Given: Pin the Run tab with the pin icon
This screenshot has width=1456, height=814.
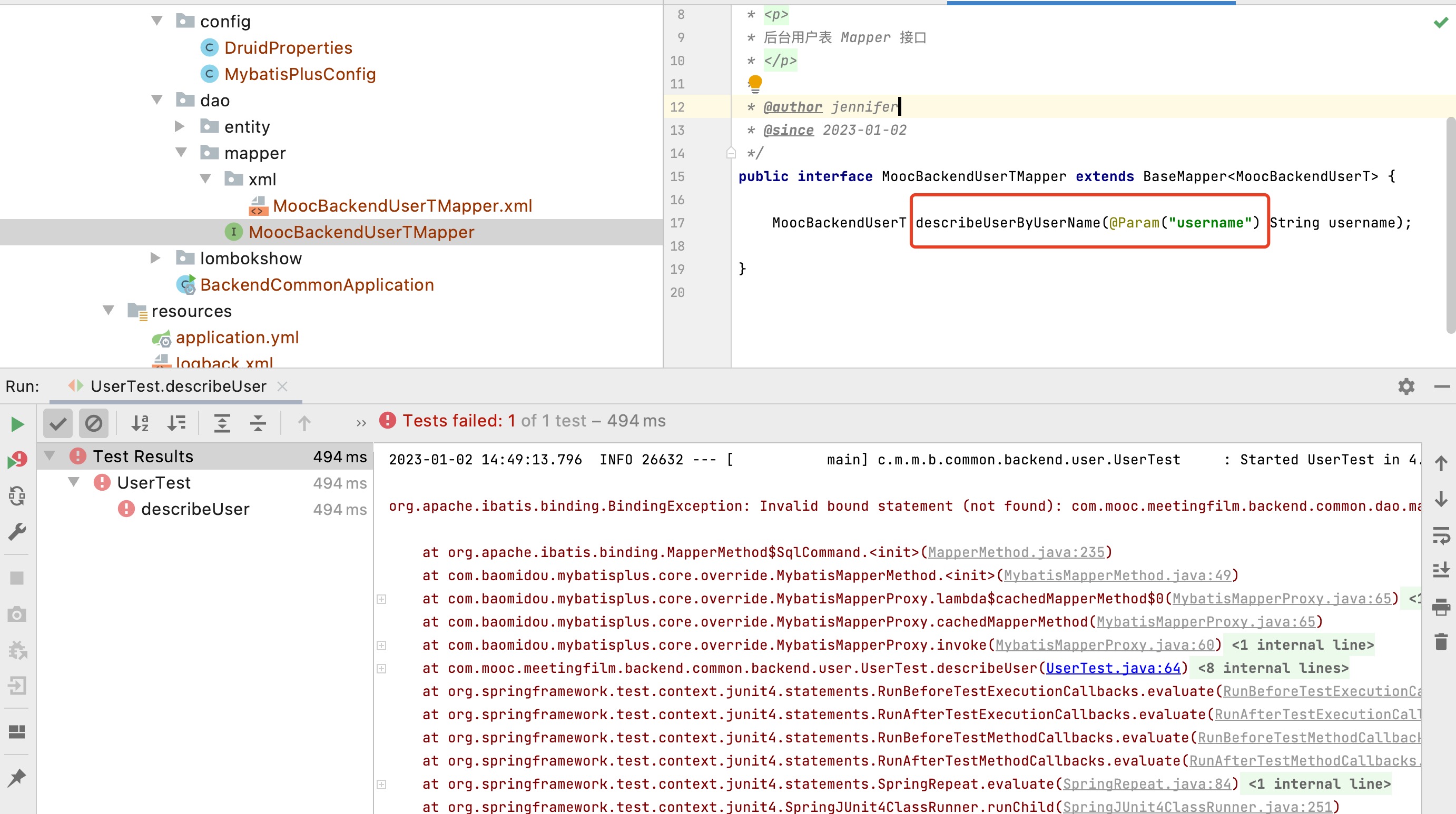Looking at the screenshot, I should [17, 778].
